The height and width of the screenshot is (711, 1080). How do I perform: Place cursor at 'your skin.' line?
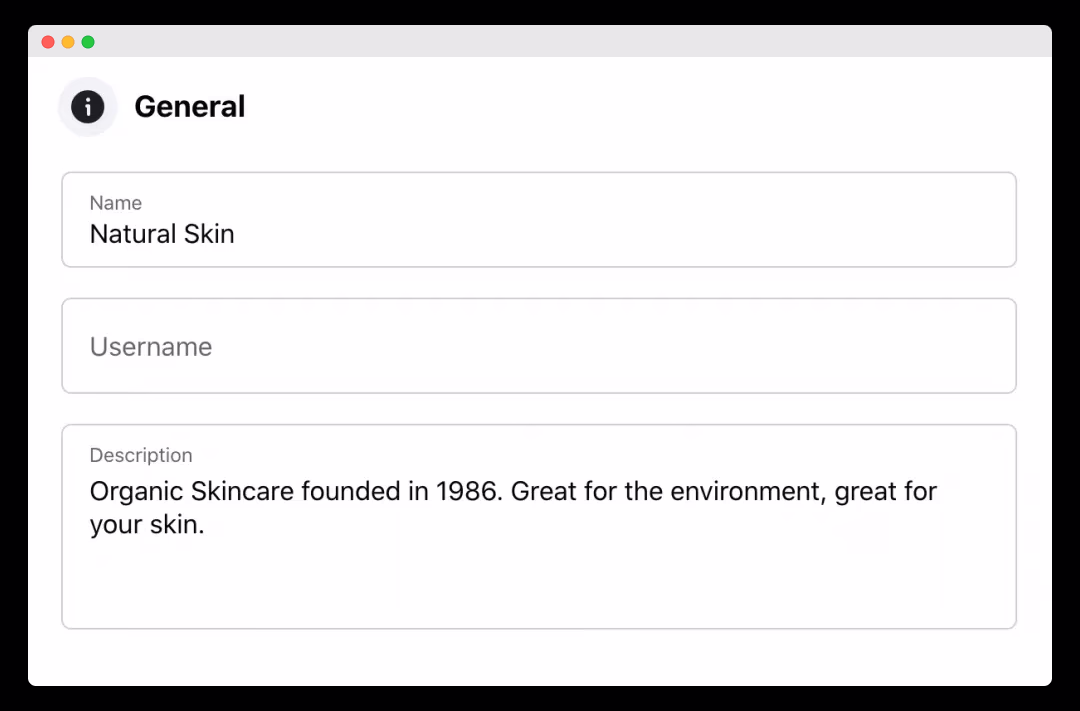coord(147,525)
